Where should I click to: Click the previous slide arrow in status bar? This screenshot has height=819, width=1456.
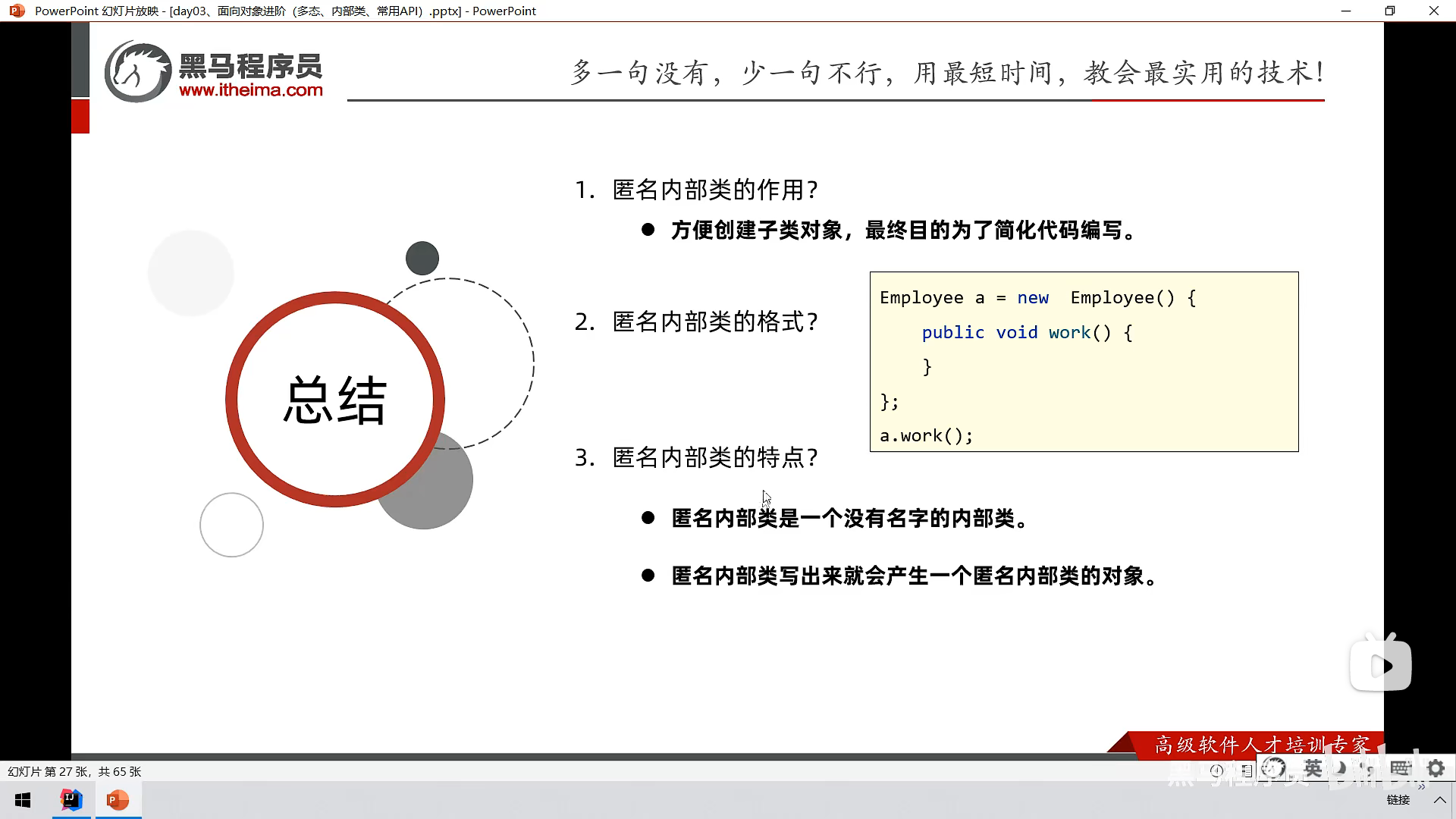click(1216, 770)
